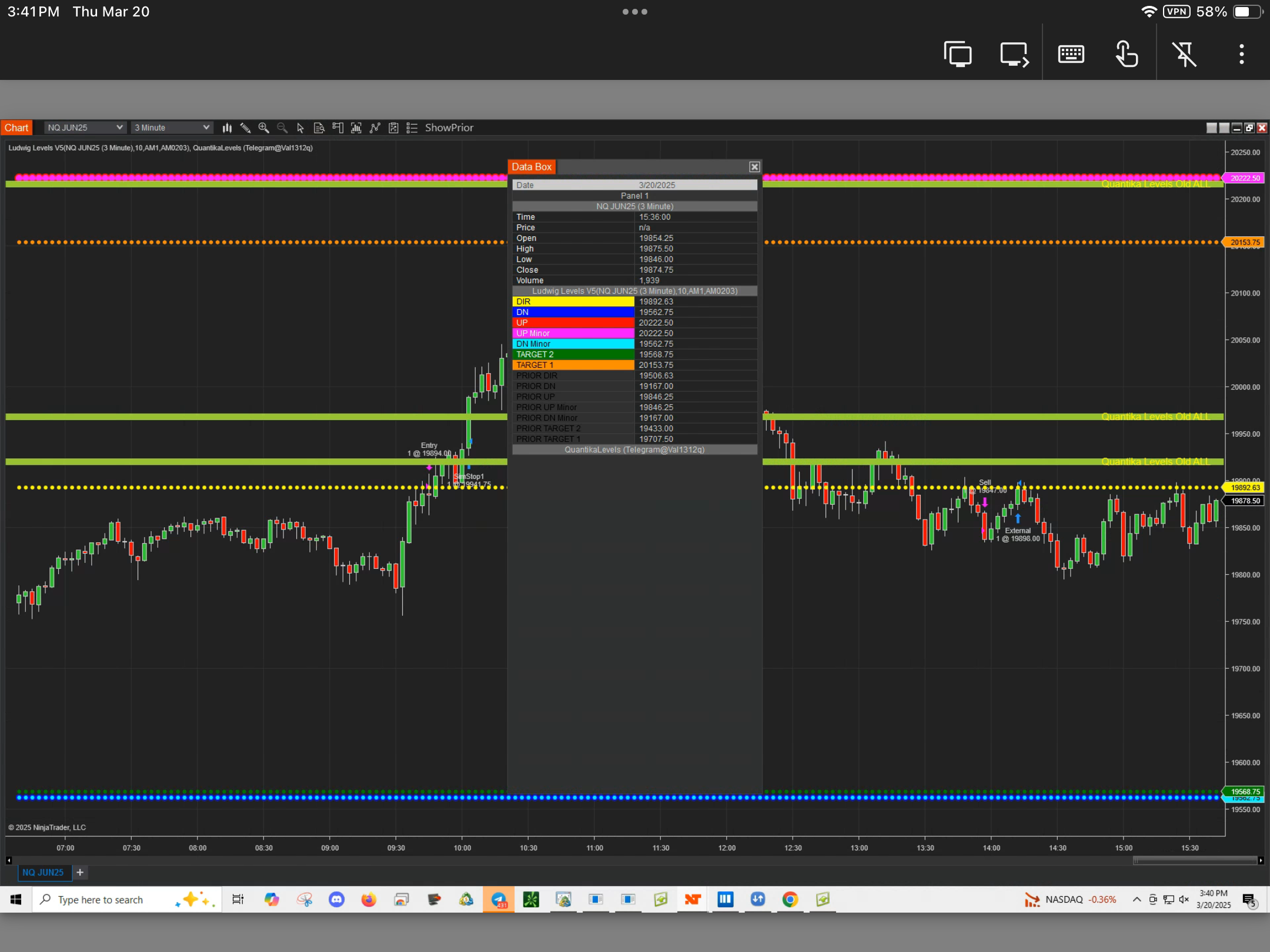
Task: Click the muted speaker volume icon
Action: (x=1184, y=899)
